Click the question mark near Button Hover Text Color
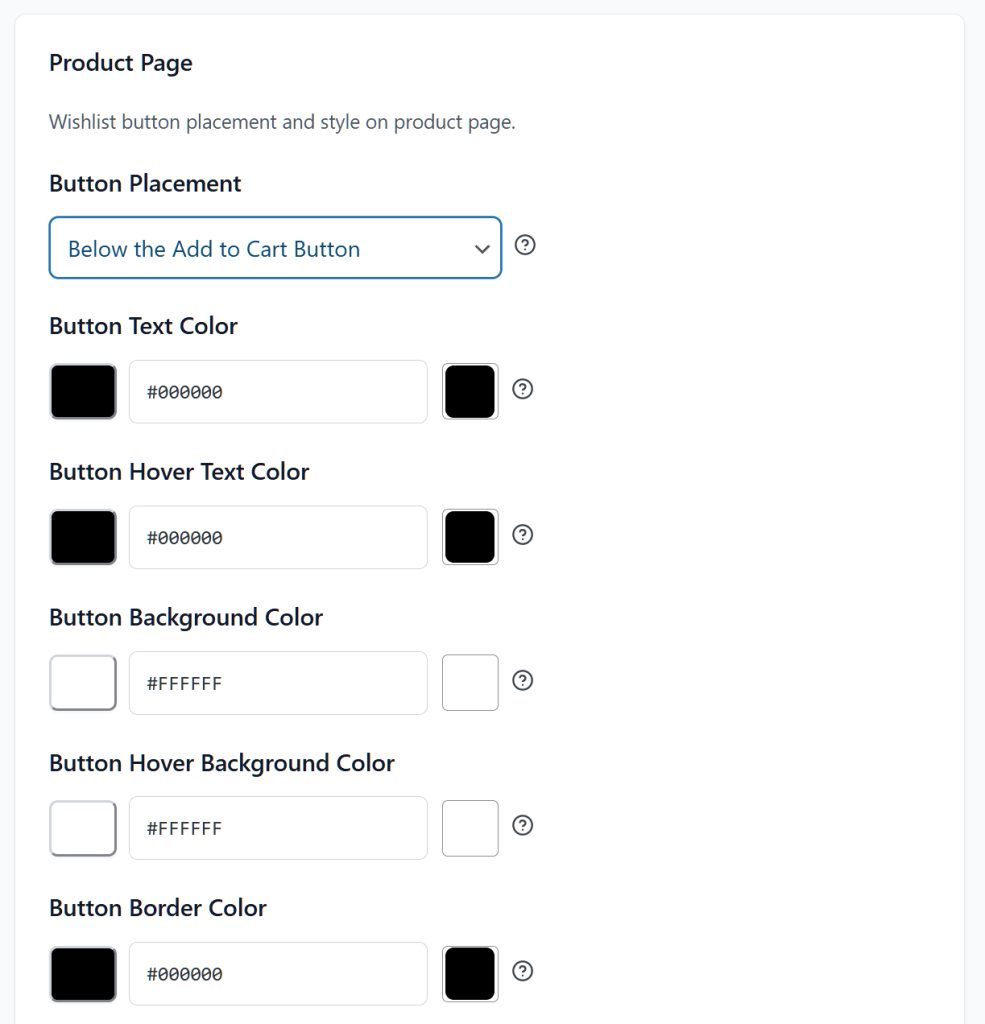 click(522, 535)
